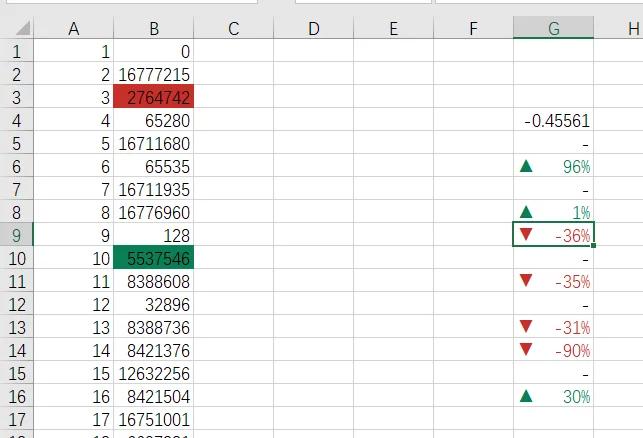Click the green up arrow in G16
The height and width of the screenshot is (438, 643).
click(526, 396)
